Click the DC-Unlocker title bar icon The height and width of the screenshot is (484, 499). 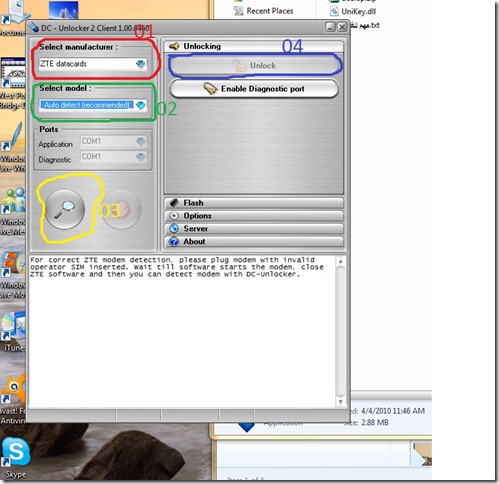(34, 28)
